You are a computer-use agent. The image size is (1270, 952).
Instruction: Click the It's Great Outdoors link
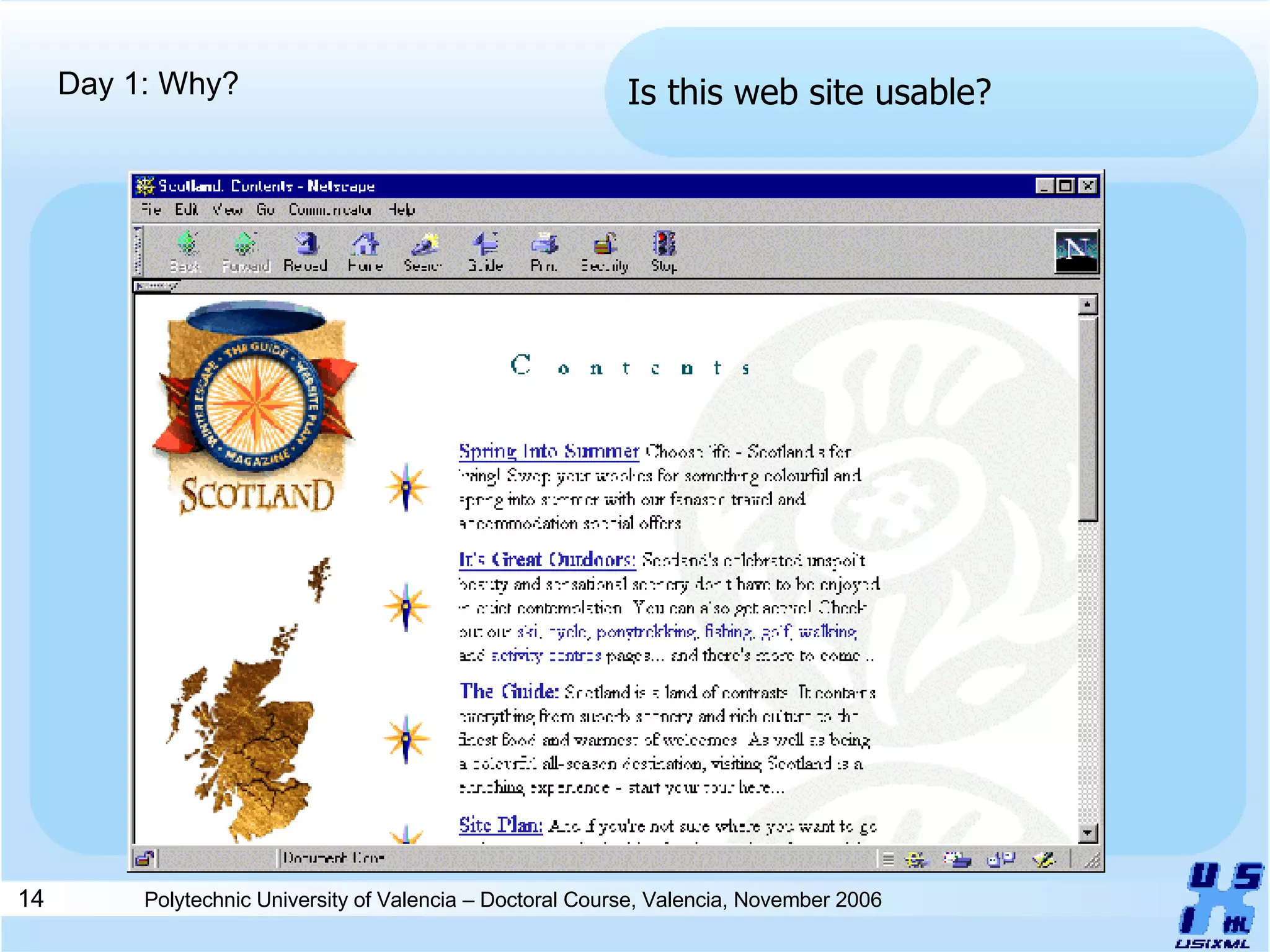pos(546,560)
